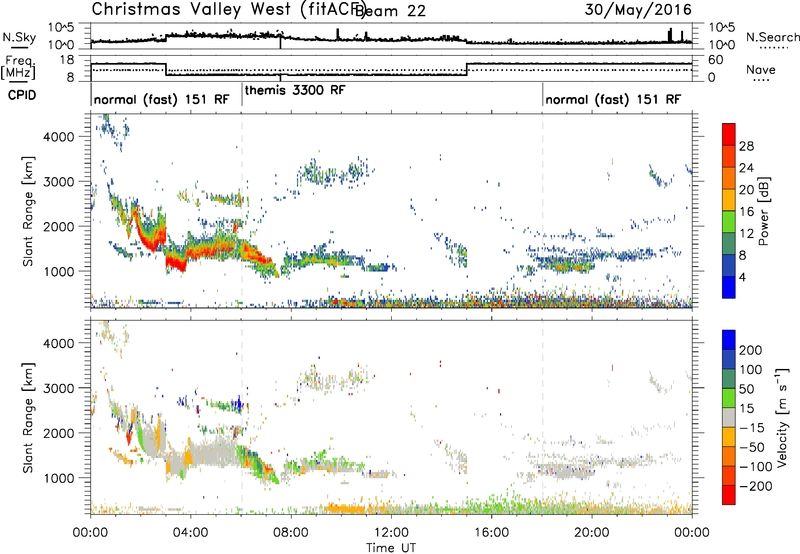The height and width of the screenshot is (554, 800).
Task: Click the 'Freq. [MHz]' axis label
Action: tap(19, 67)
